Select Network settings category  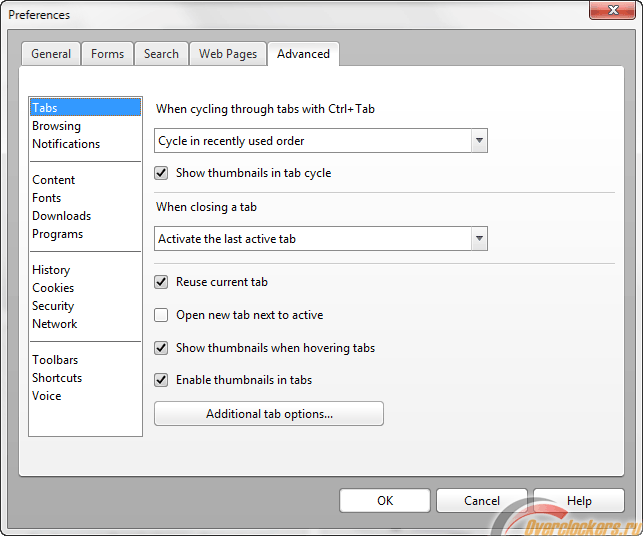(85, 324)
